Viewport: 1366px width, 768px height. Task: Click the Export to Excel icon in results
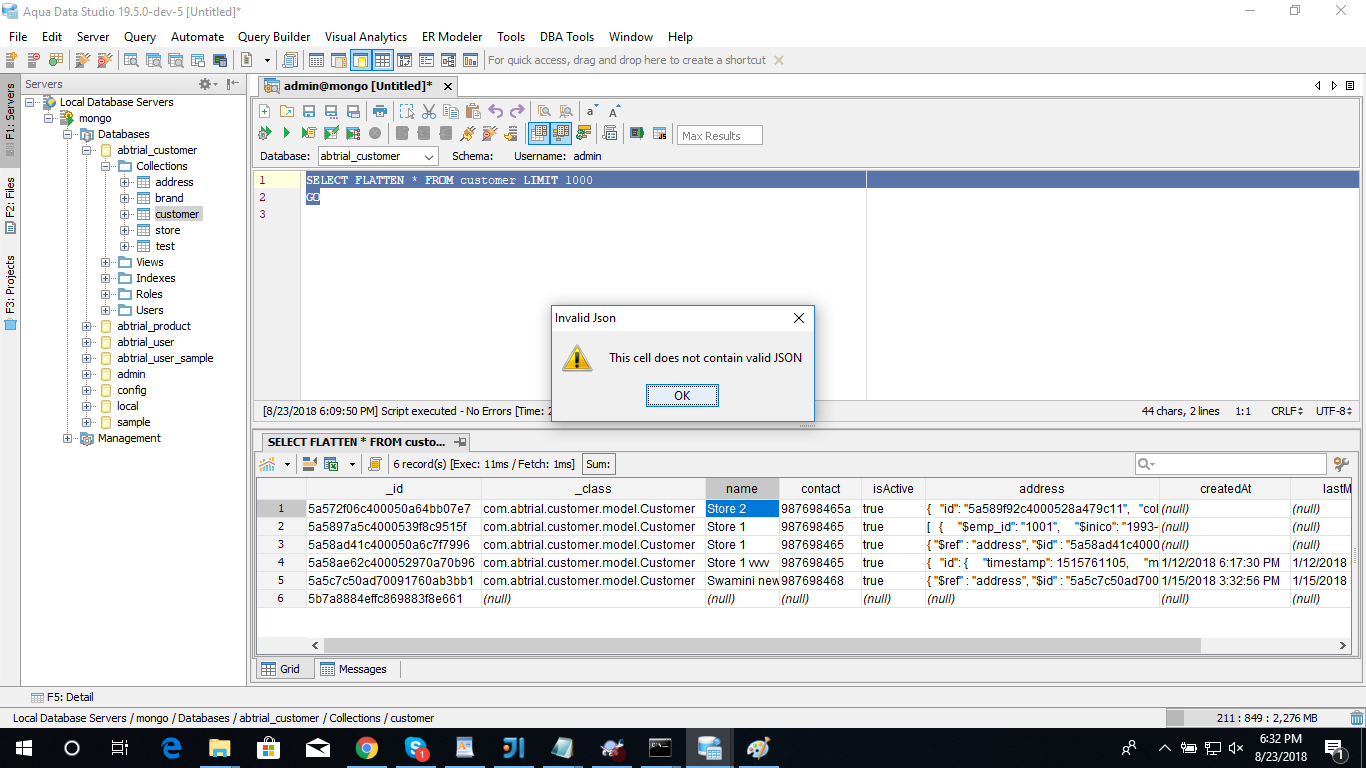click(x=331, y=464)
